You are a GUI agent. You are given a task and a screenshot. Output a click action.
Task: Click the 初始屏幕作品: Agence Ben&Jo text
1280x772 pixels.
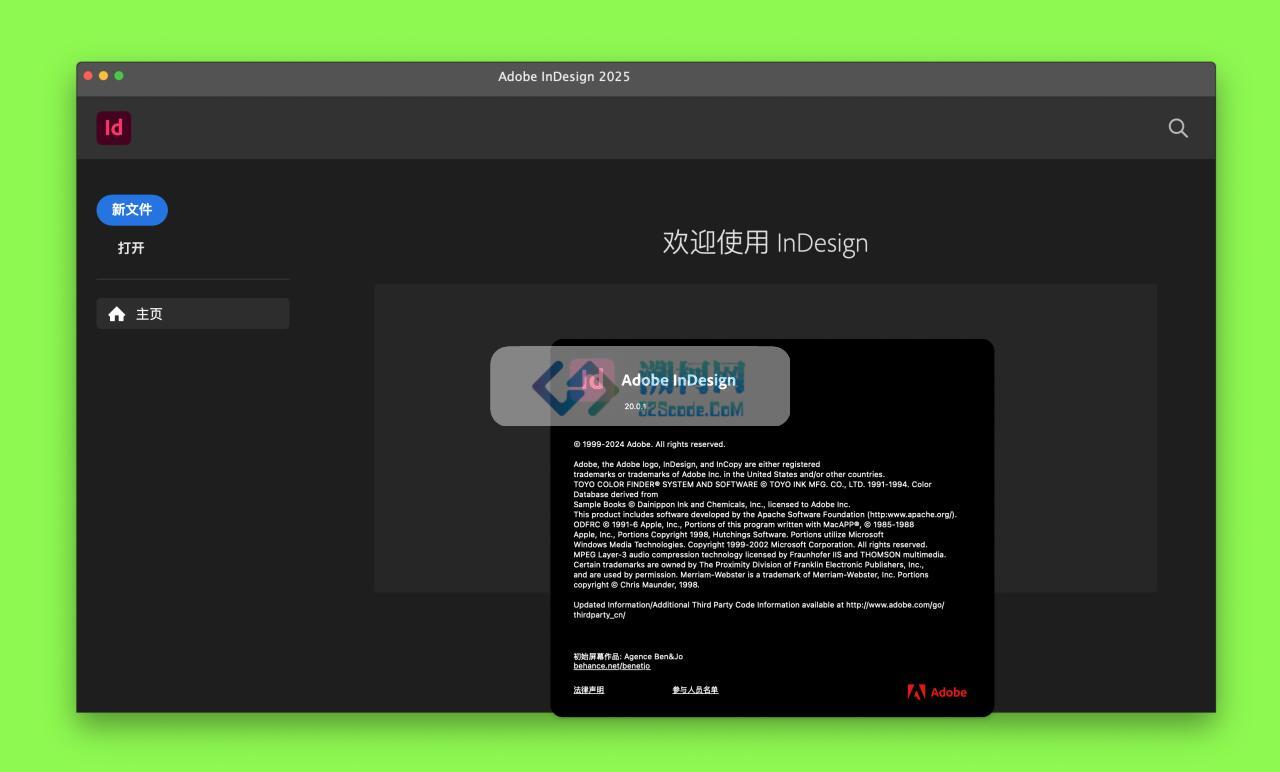pyautogui.click(x=628, y=657)
